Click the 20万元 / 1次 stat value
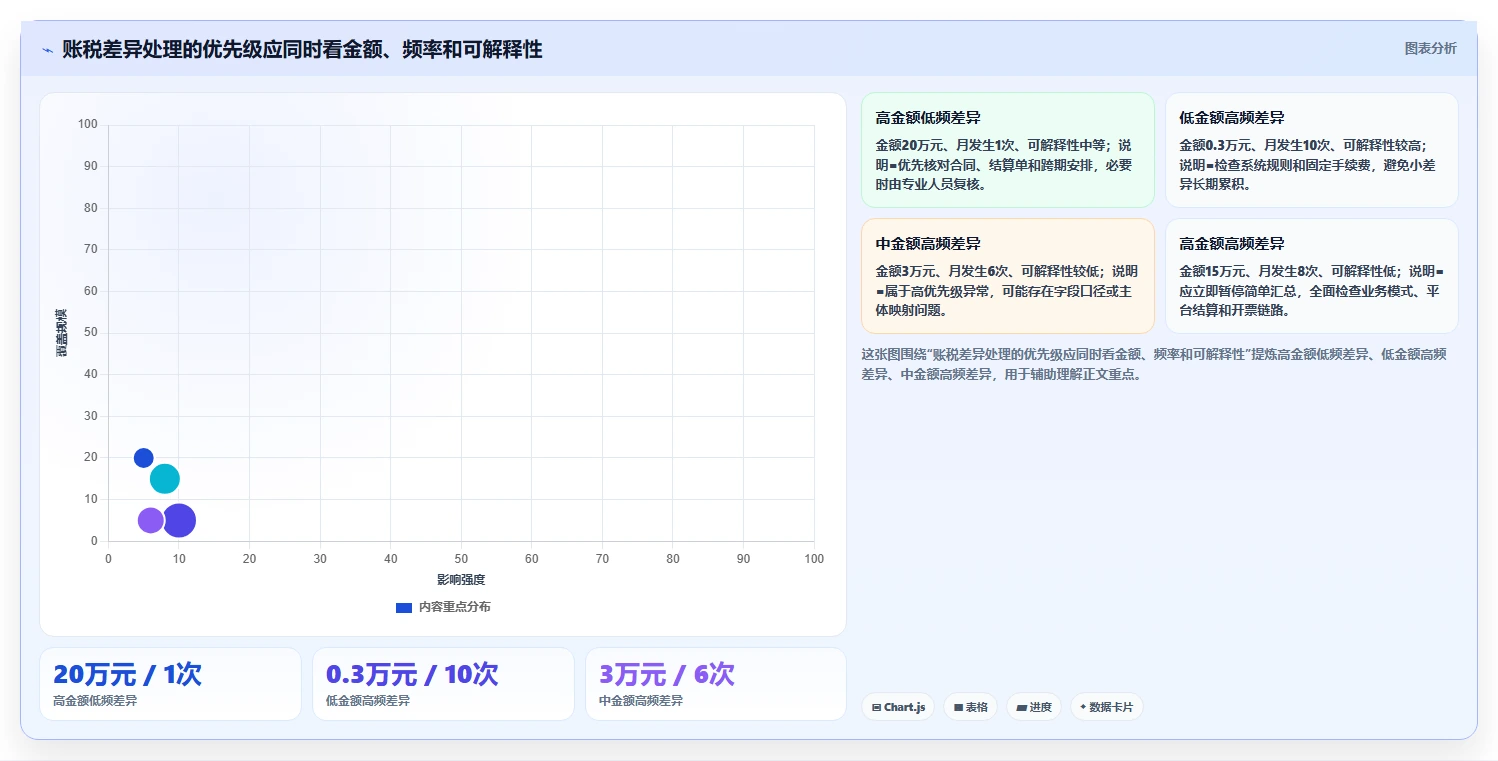Screen dimensions: 1498x761 (x=127, y=675)
